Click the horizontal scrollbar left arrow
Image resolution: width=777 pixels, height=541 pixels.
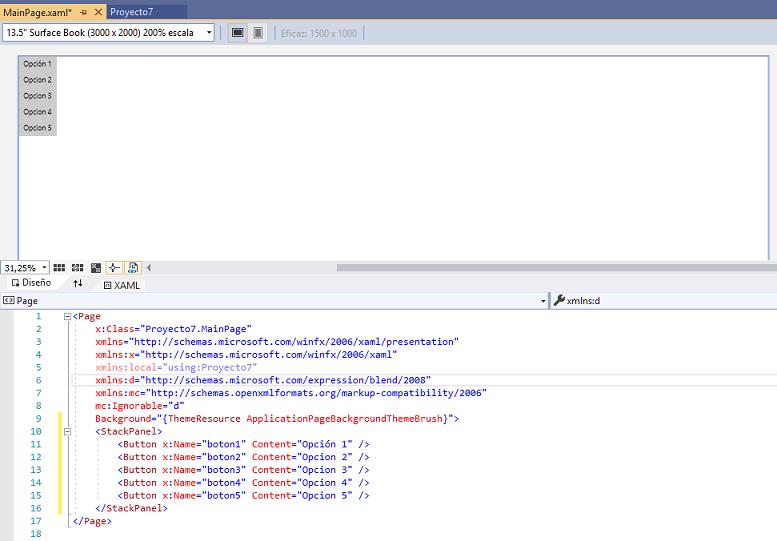(x=148, y=268)
